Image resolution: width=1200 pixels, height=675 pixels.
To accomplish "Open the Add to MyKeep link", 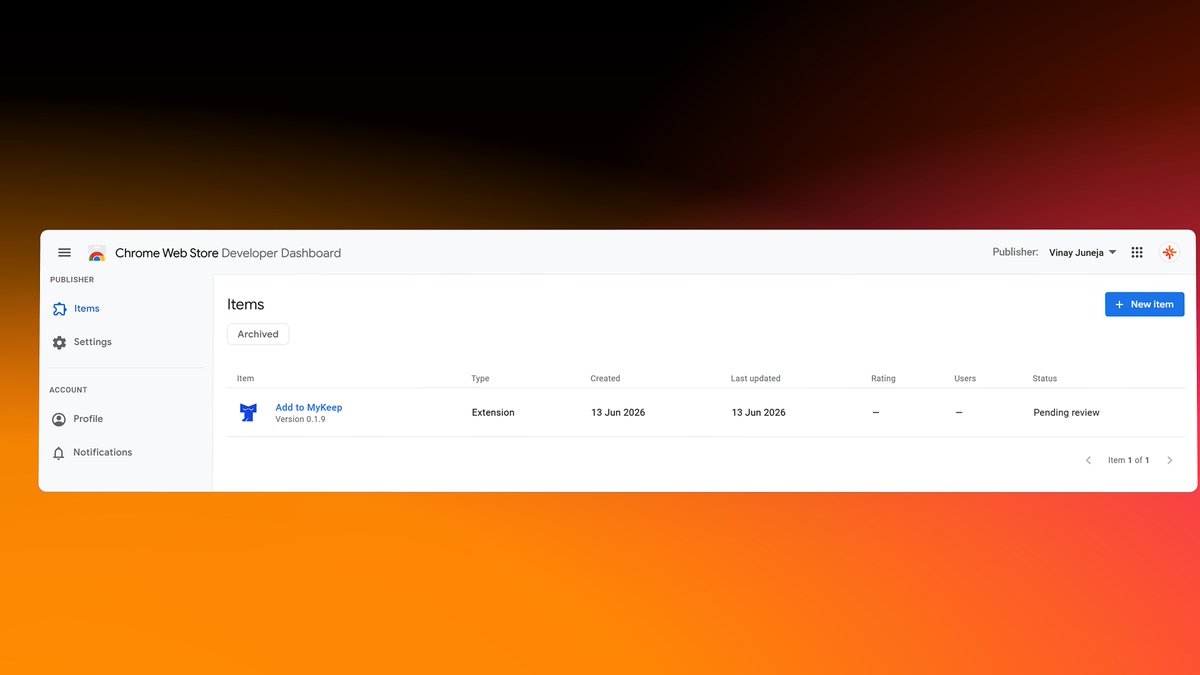I will 309,407.
